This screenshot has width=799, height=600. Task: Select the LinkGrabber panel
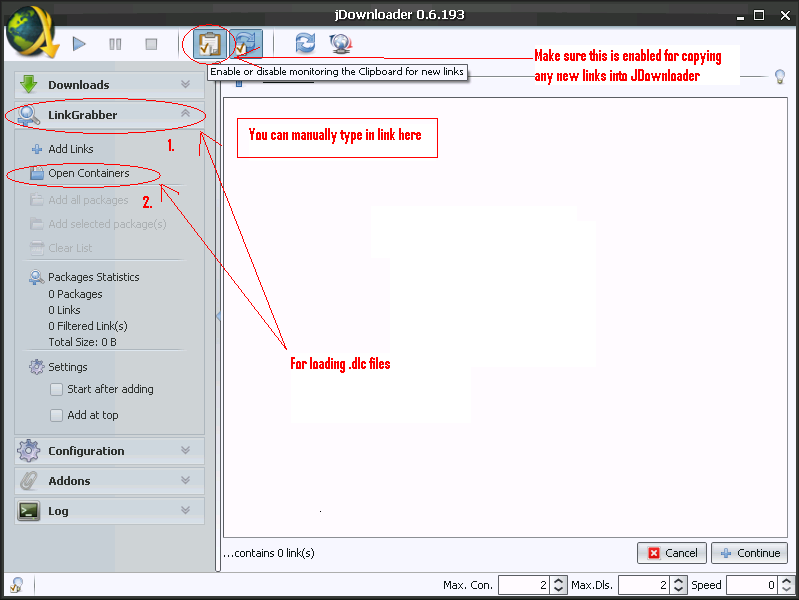[x=110, y=115]
